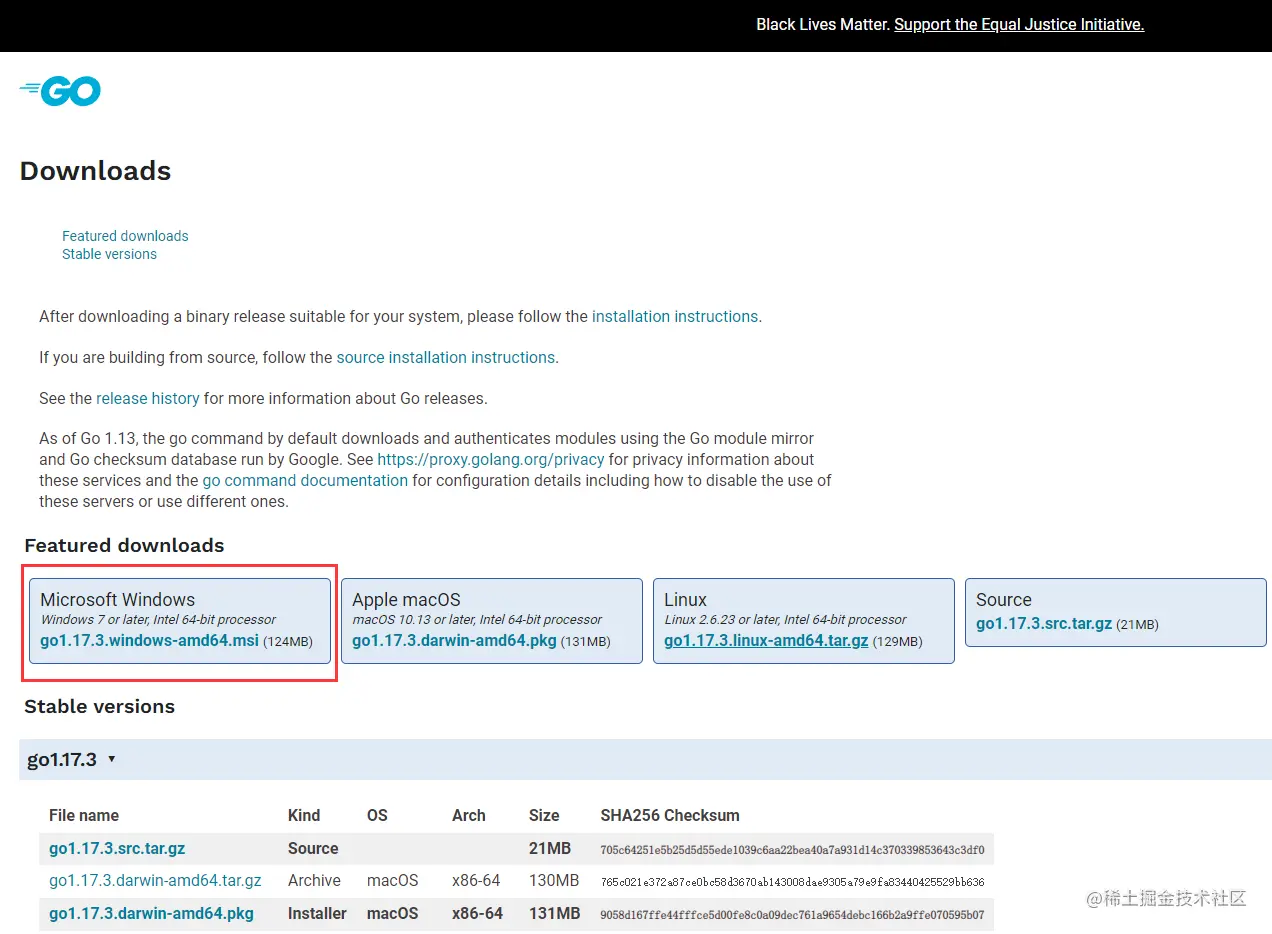Select the OS column header
1272x934 pixels.
coord(377,815)
